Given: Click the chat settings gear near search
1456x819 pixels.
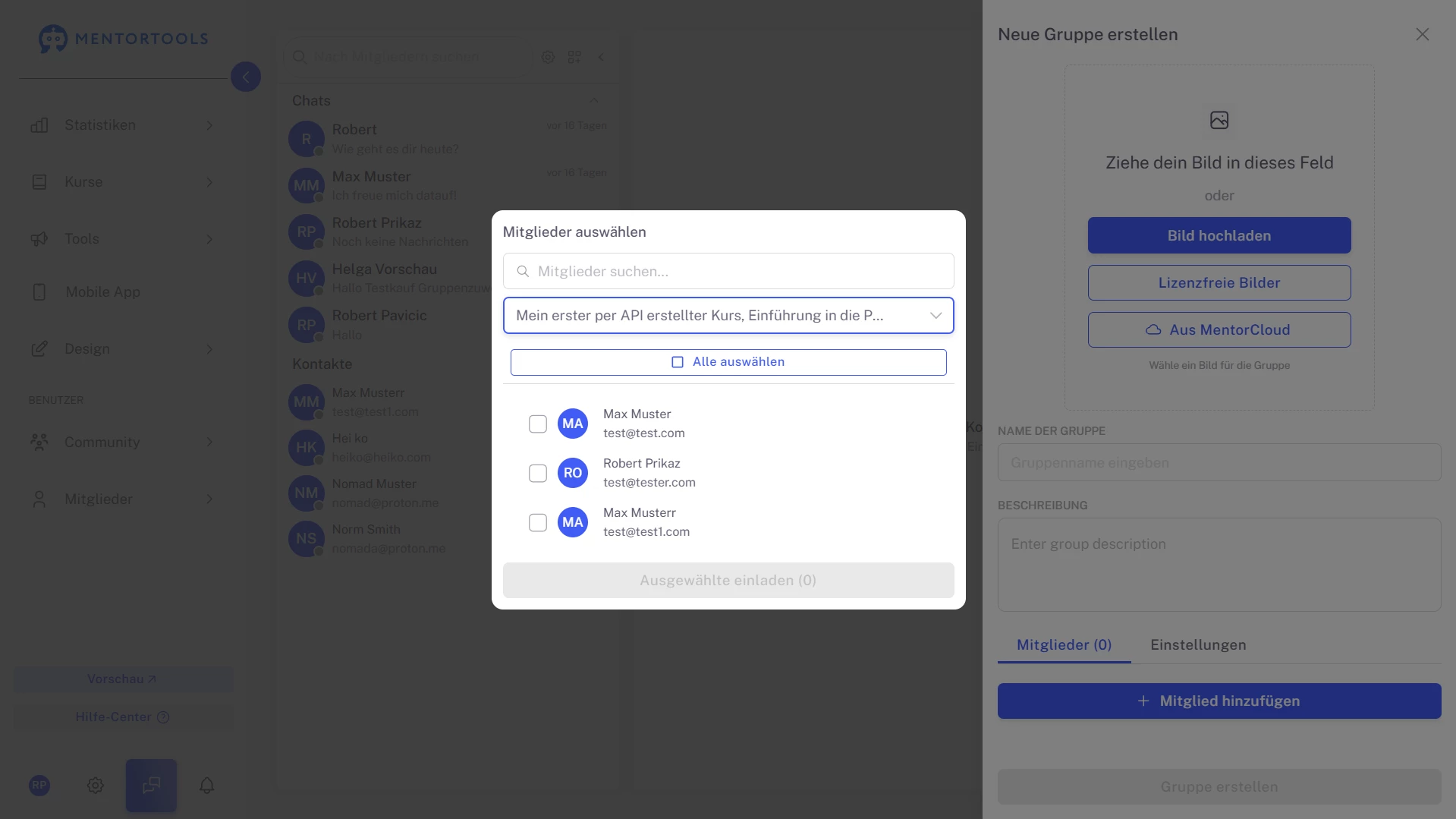Looking at the screenshot, I should [548, 57].
